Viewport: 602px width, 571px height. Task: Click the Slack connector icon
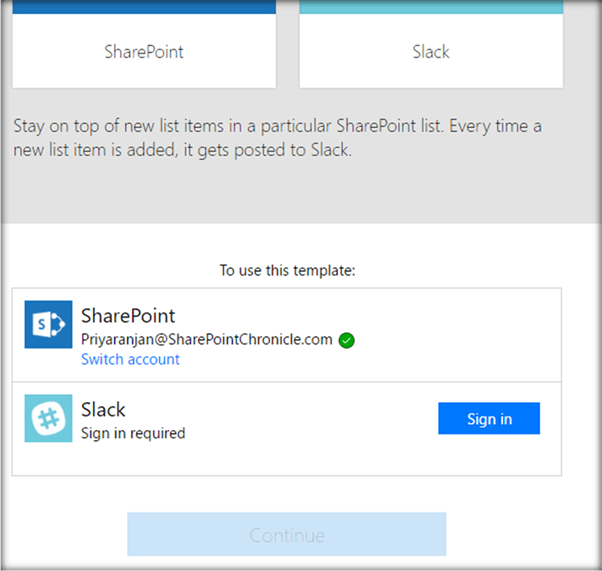click(x=48, y=418)
